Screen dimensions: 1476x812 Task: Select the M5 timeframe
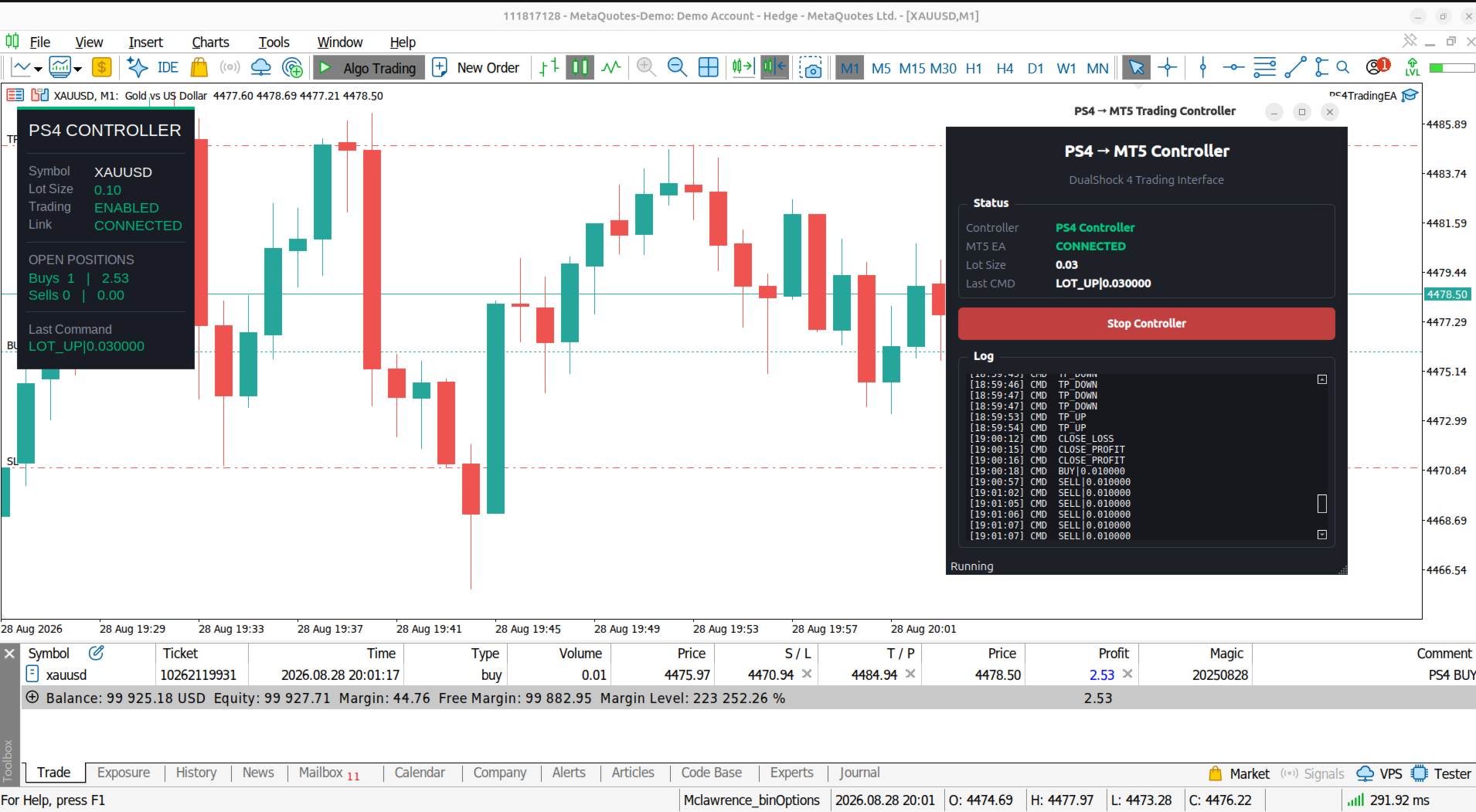point(881,68)
